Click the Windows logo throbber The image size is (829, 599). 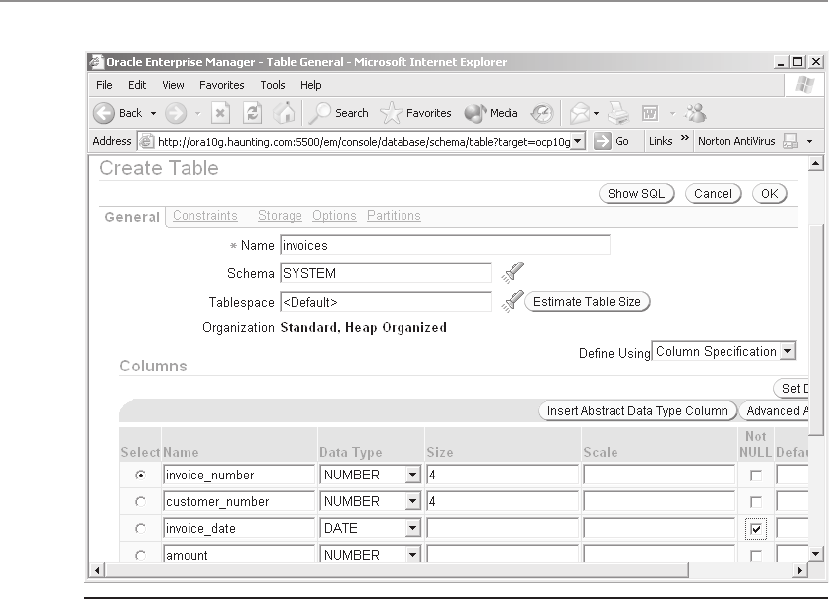[x=805, y=85]
